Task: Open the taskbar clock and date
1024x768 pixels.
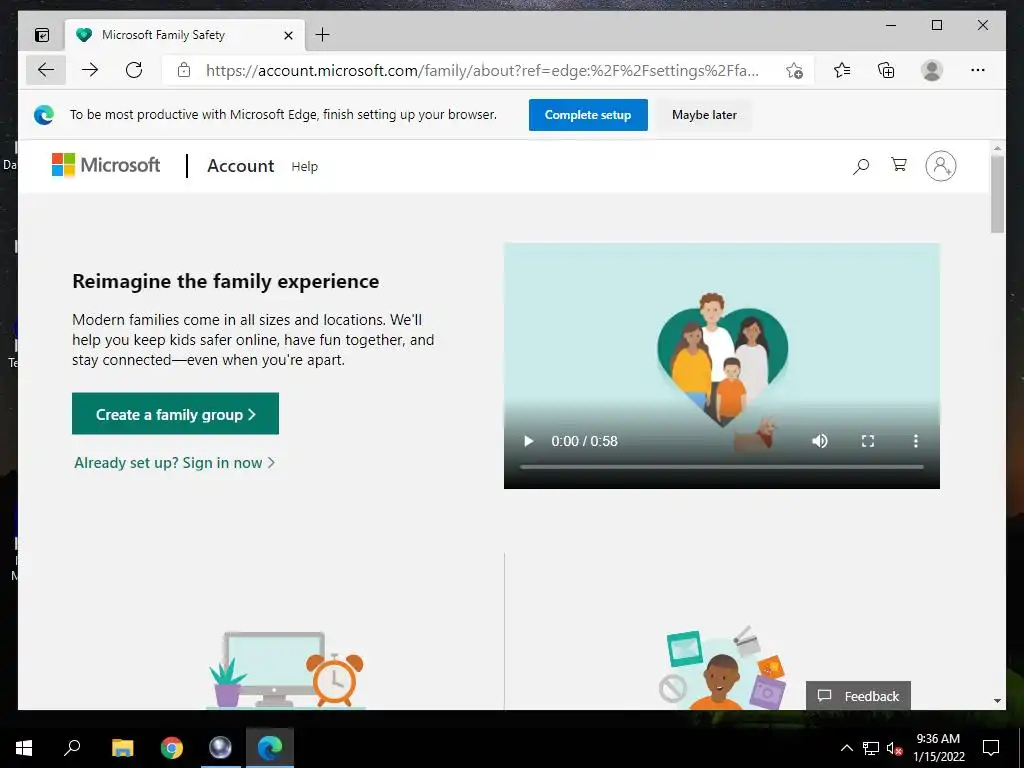Action: pyautogui.click(x=938, y=748)
